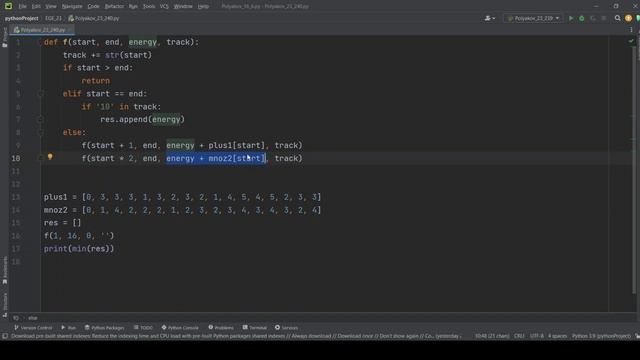This screenshot has height=360, width=640.
Task: Click the Run with Coverage icon
Action: click(x=593, y=18)
